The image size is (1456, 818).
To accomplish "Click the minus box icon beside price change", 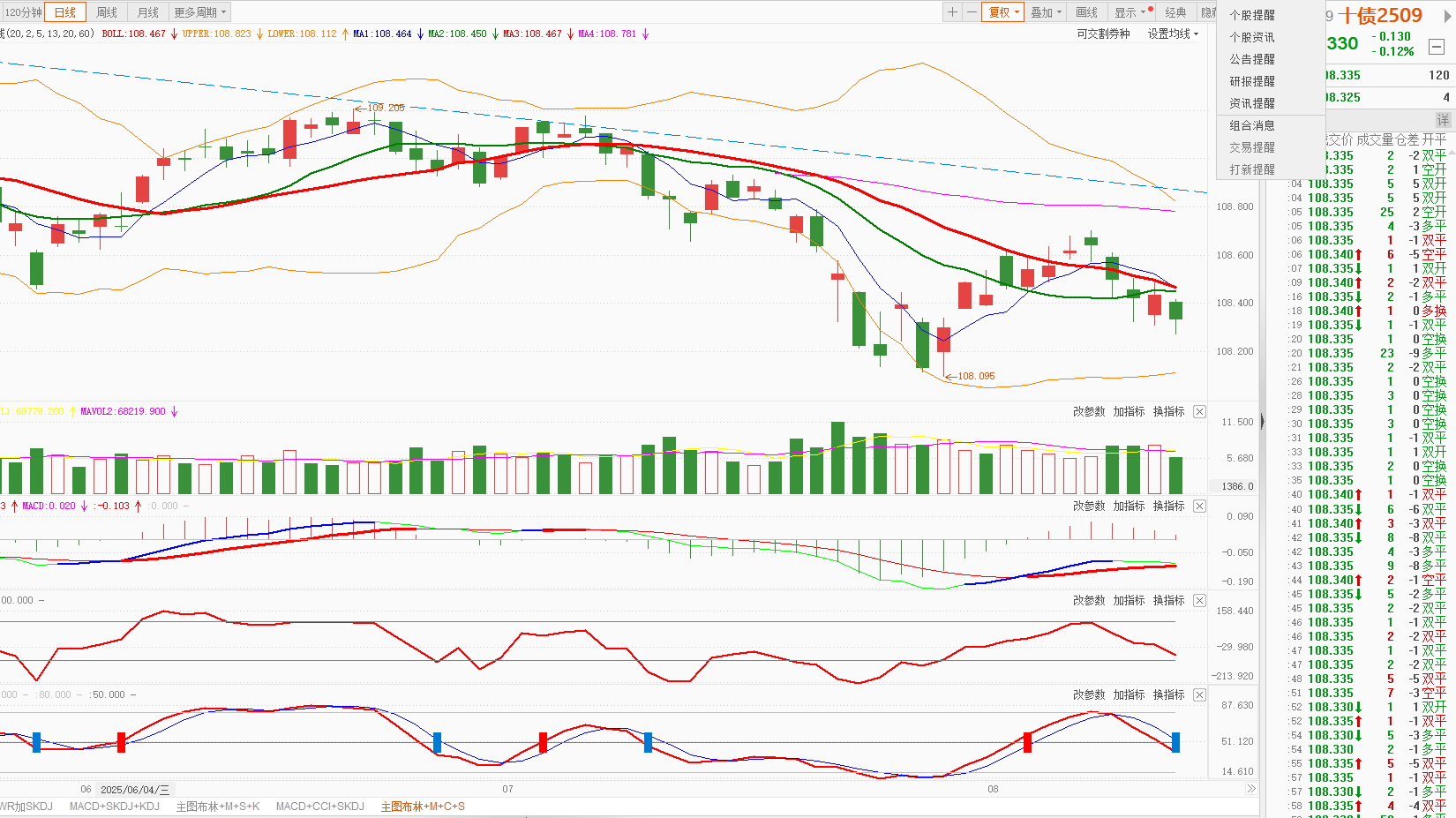I will [1437, 47].
